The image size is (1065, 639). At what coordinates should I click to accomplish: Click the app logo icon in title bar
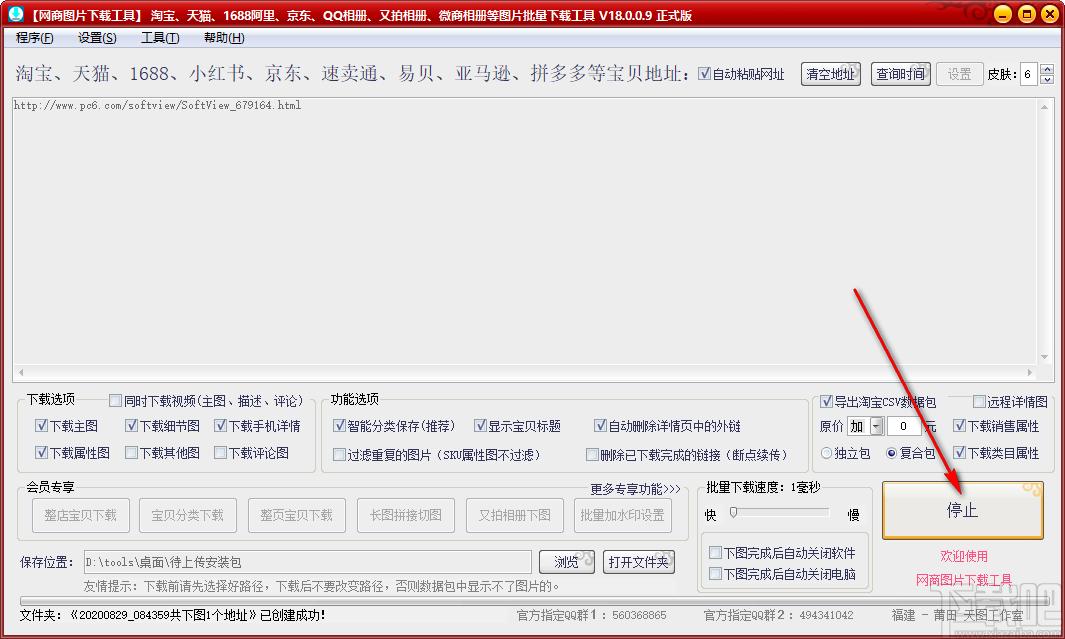[x=15, y=14]
